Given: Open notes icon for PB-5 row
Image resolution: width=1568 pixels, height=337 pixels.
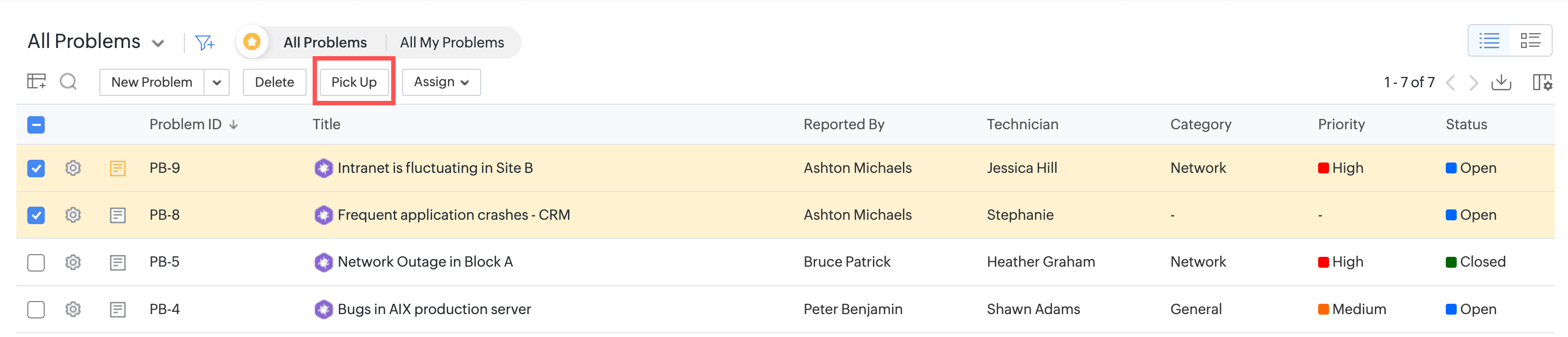Looking at the screenshot, I should pos(117,262).
